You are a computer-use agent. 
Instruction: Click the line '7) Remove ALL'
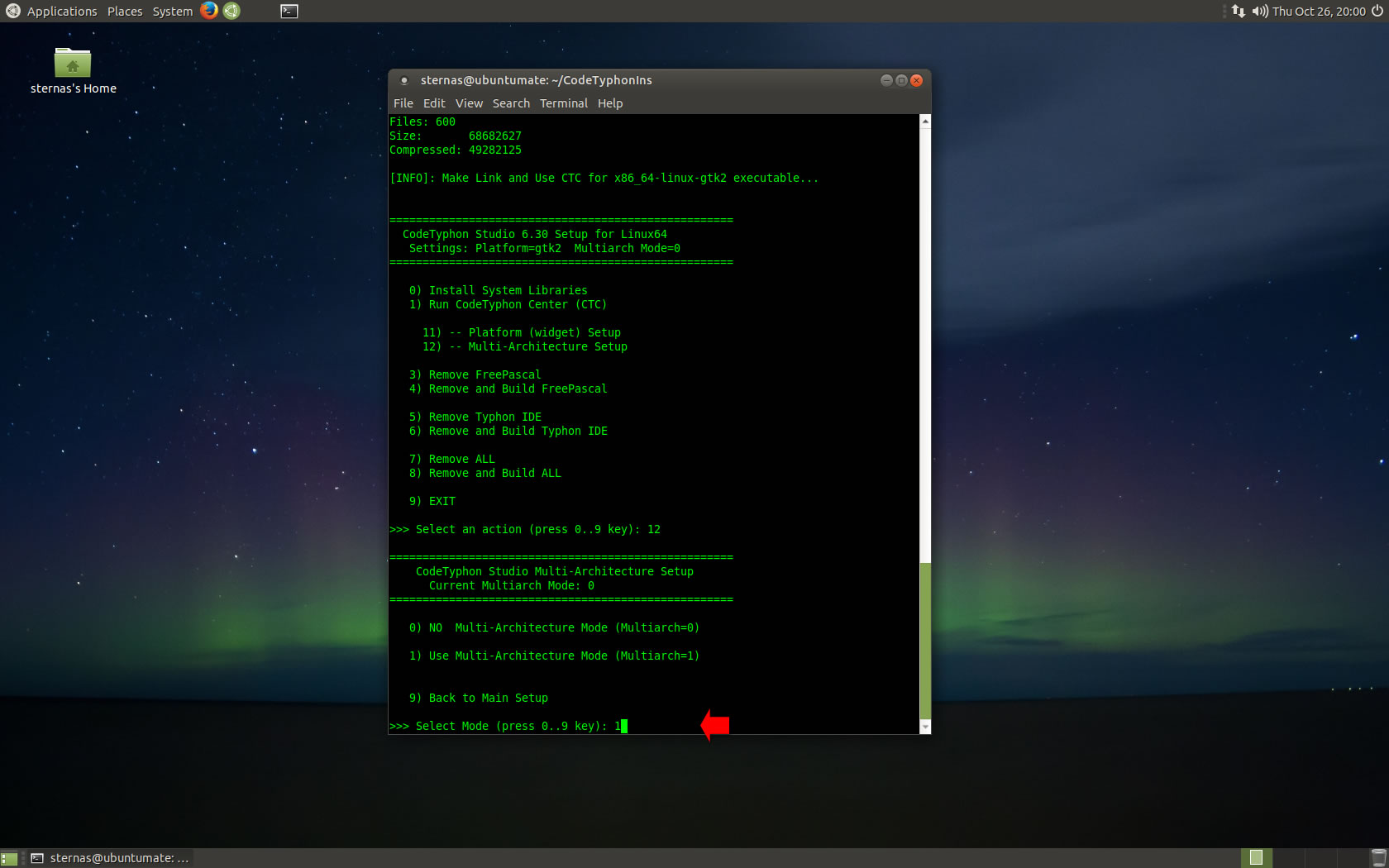click(x=451, y=459)
